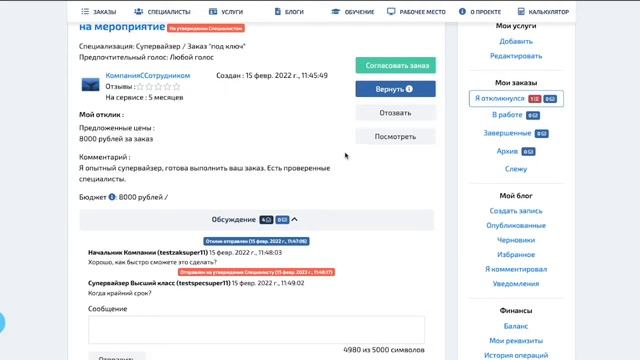Click the dark message count badge in Обсуждение
The image size is (640, 360).
(266, 220)
